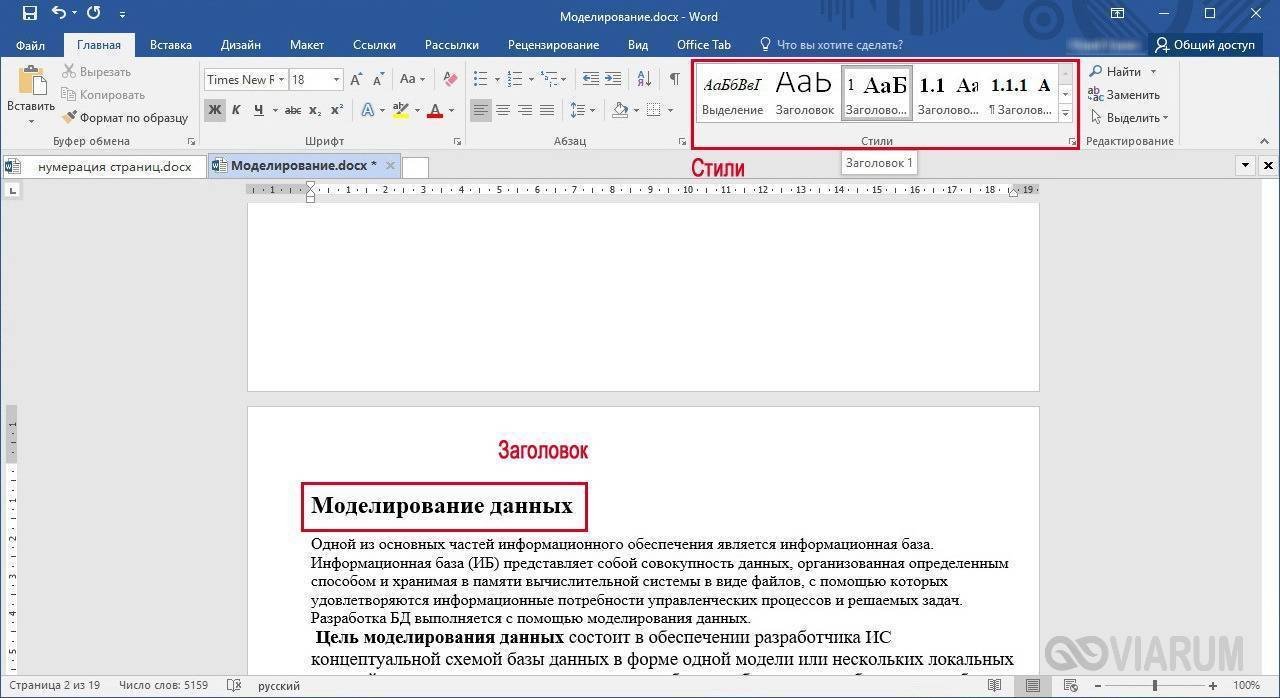Center-align the paragraph text
Viewport: 1280px width, 698px height.
(503, 110)
